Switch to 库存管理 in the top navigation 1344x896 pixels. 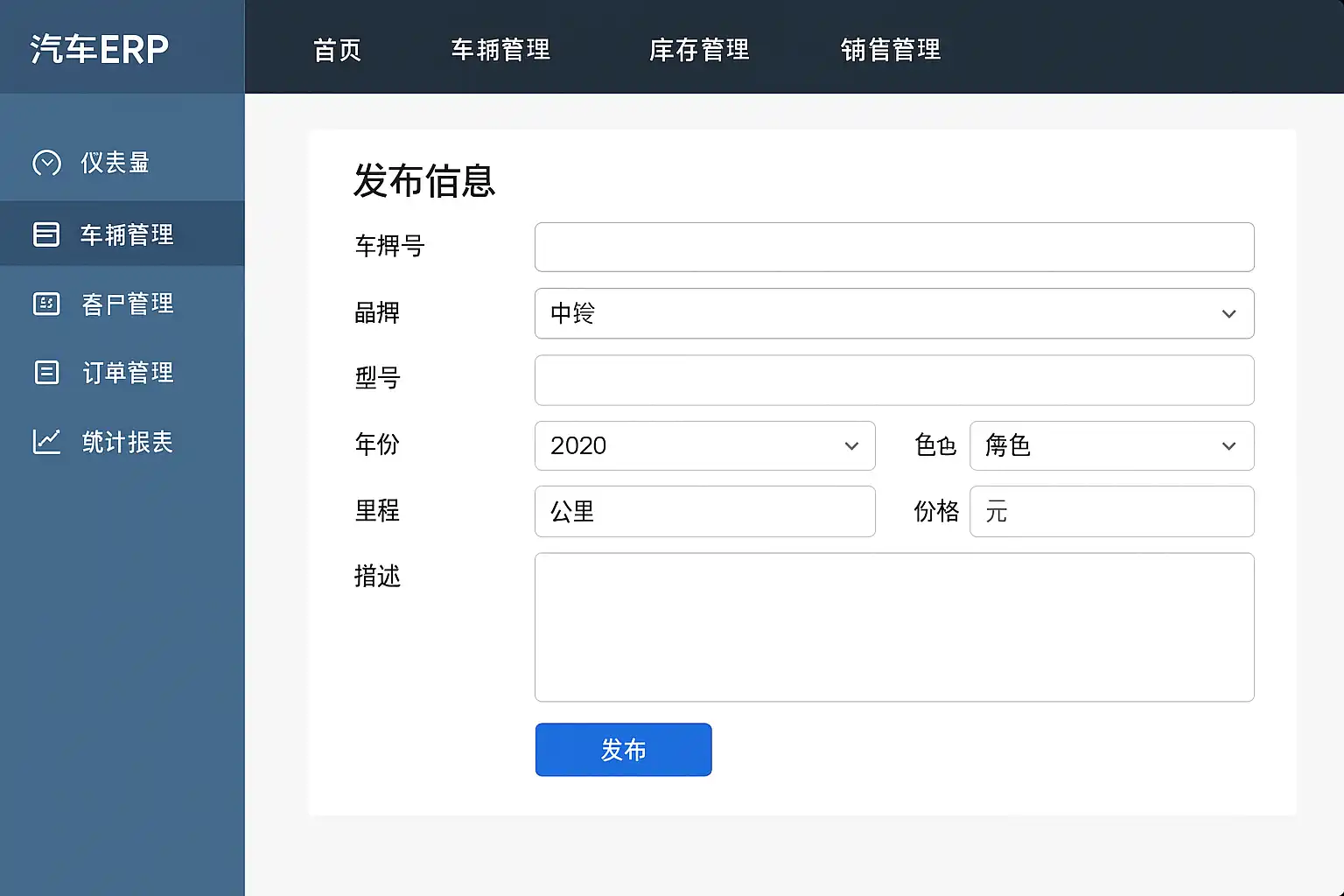699,50
